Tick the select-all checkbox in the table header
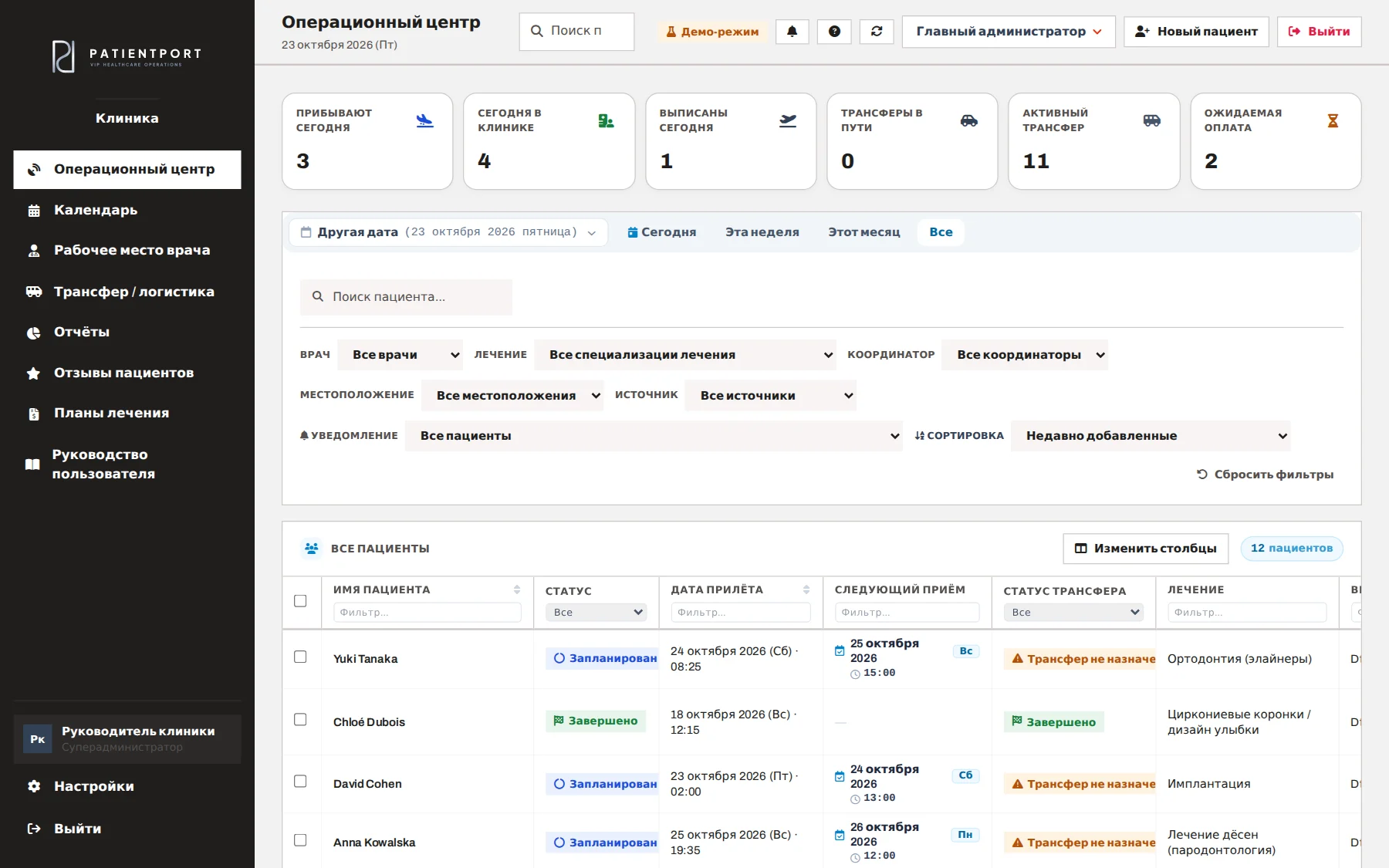This screenshot has height=868, width=1389. click(300, 601)
